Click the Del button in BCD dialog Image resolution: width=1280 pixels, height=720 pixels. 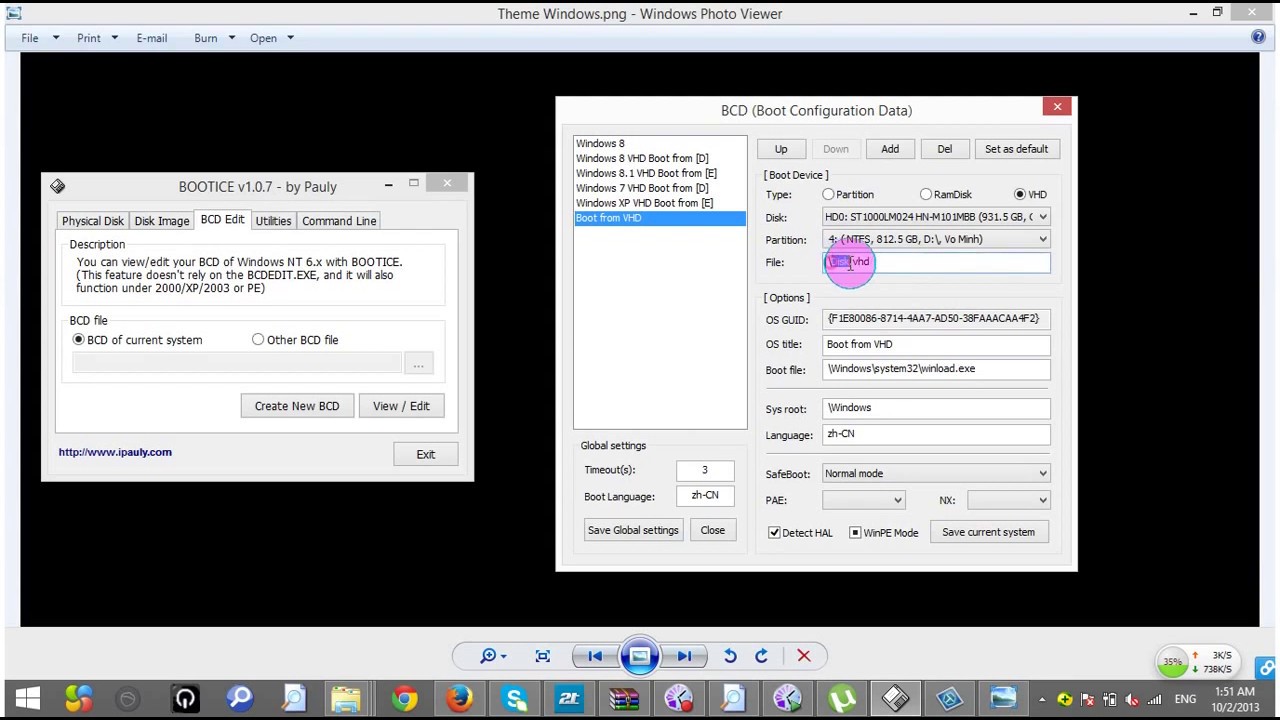point(944,149)
